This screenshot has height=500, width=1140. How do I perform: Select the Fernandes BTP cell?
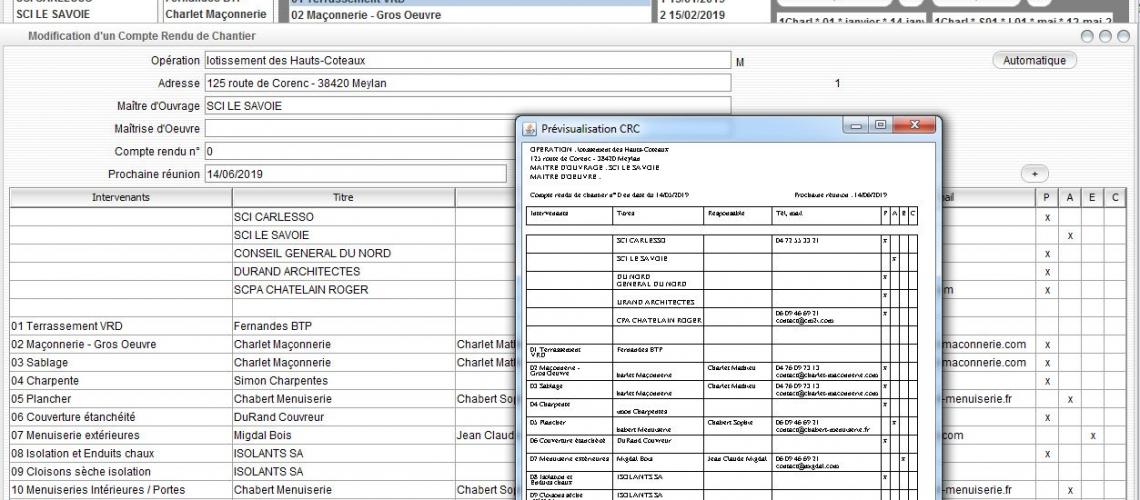(x=343, y=326)
